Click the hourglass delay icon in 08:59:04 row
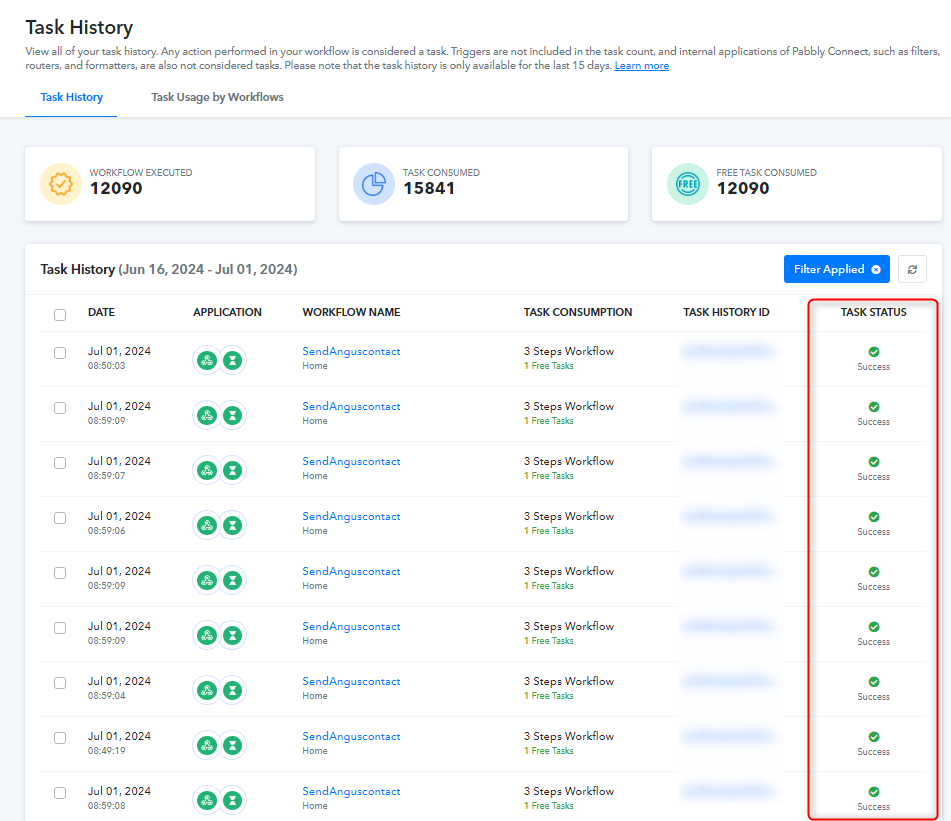This screenshot has height=821, width=951. click(x=232, y=691)
